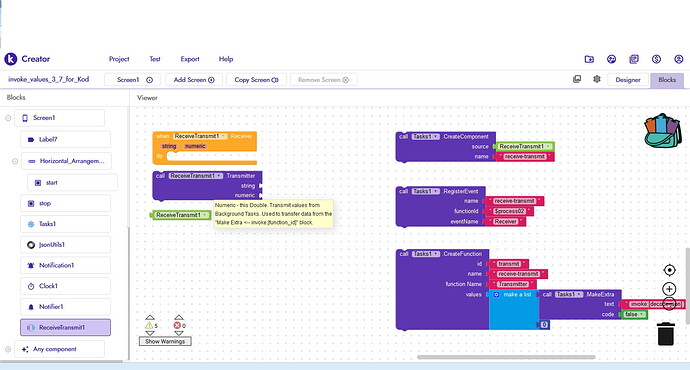Click the Show Warnings button

pos(165,341)
